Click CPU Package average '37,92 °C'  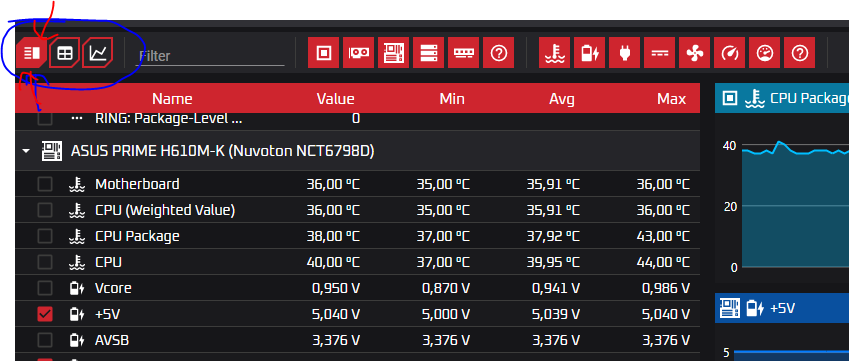point(553,236)
